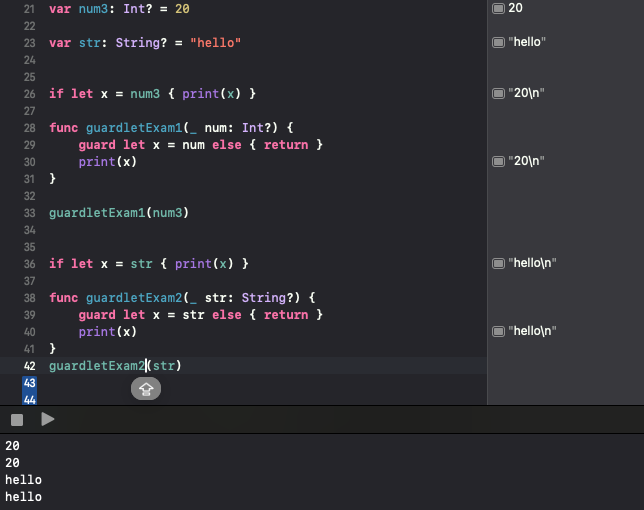Show inline result for "hello" on line 23

pos(498,42)
